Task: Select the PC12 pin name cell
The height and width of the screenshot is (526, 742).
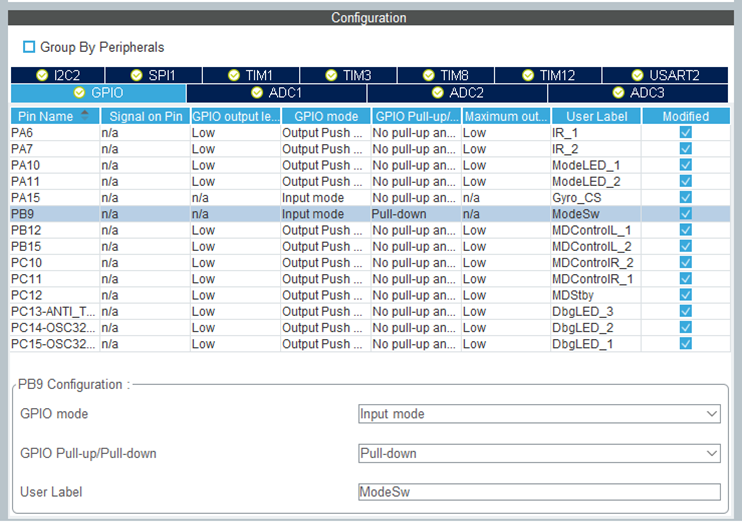Action: tap(55, 295)
